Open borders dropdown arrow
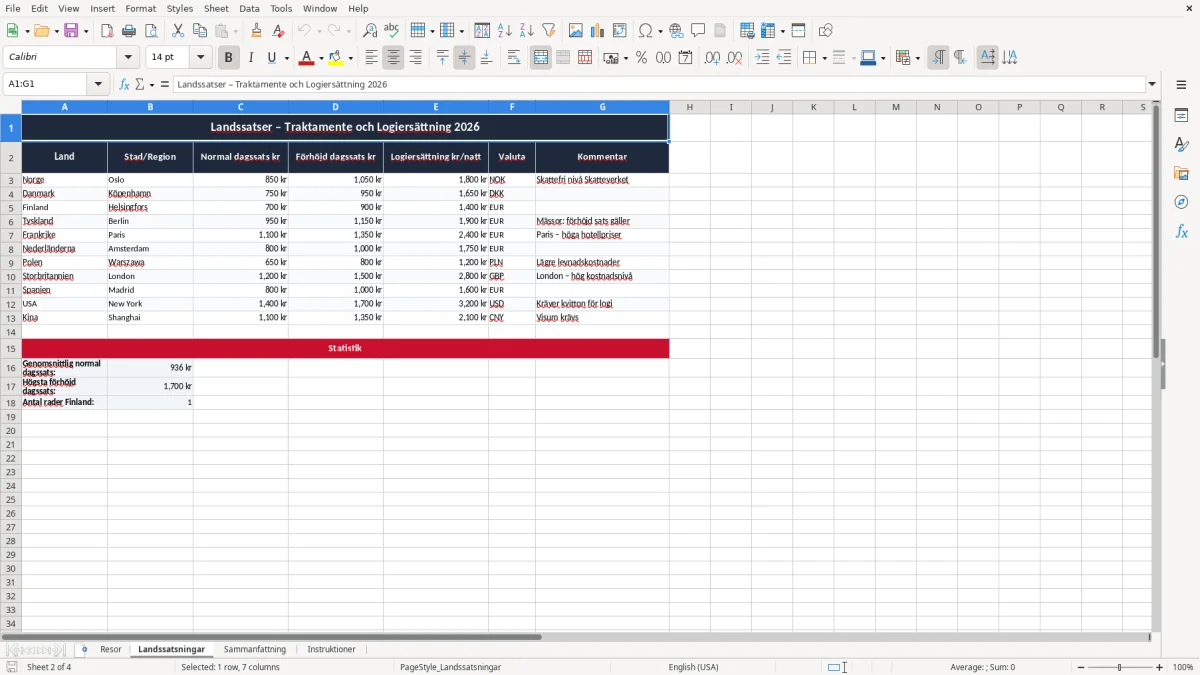This screenshot has width=1200, height=675. point(823,58)
